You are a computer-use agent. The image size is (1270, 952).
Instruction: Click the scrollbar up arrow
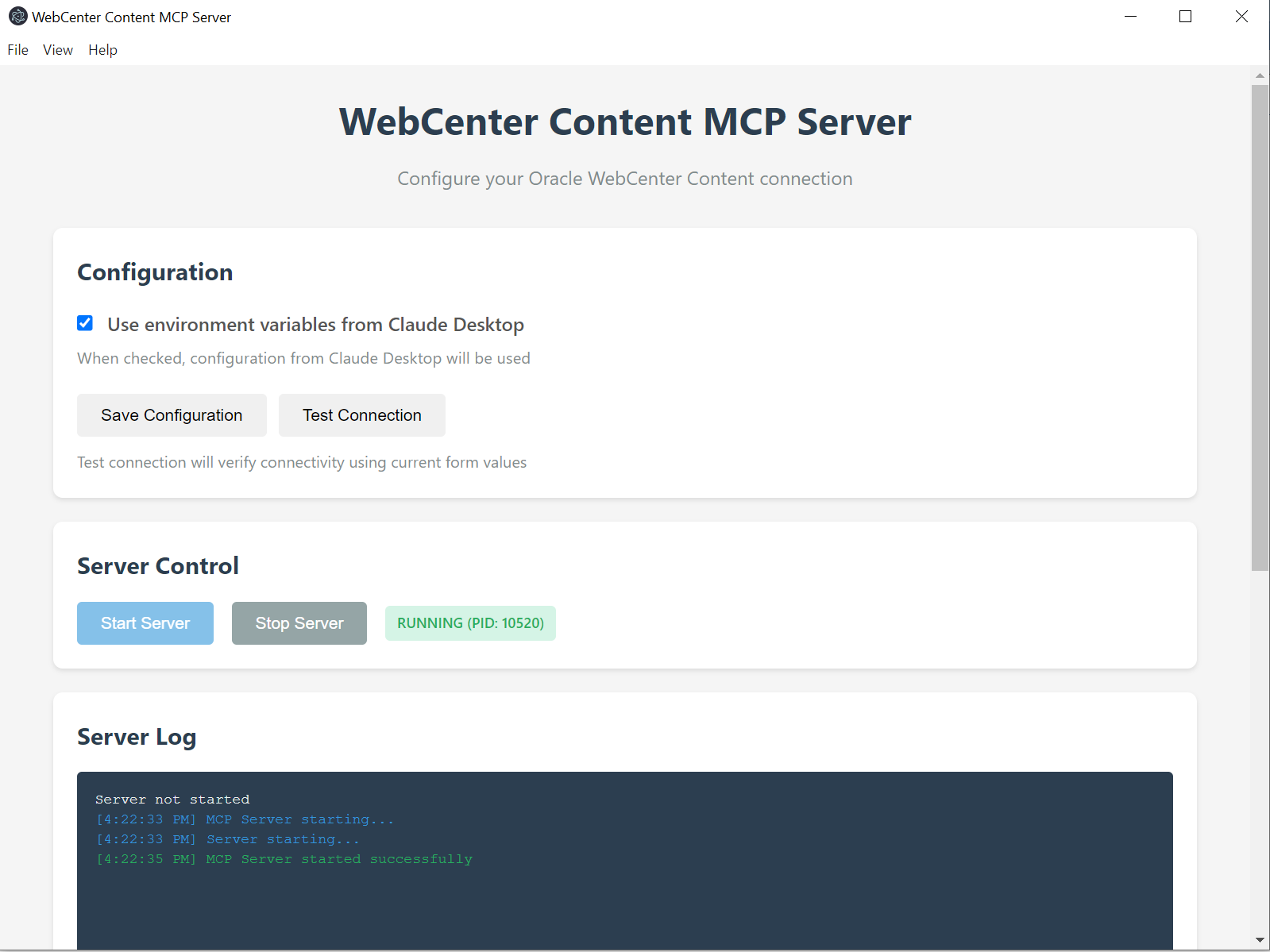tap(1260, 76)
